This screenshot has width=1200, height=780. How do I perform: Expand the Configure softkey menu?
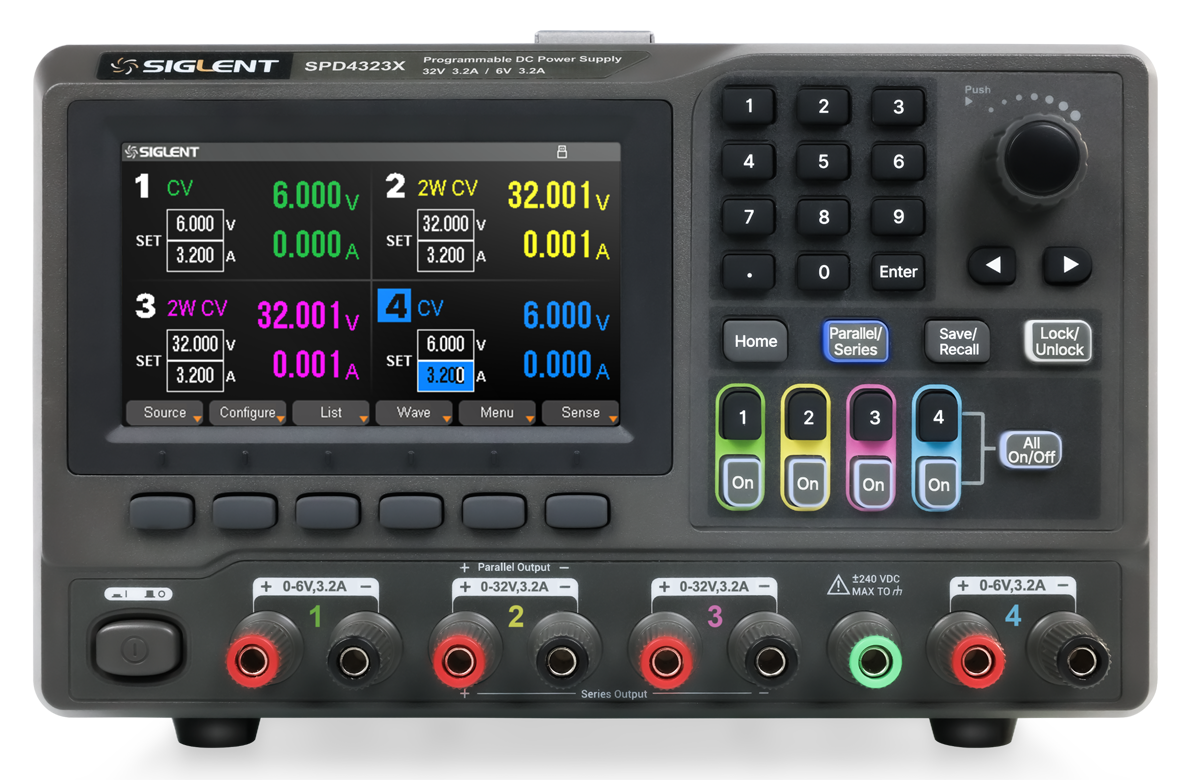(x=248, y=413)
